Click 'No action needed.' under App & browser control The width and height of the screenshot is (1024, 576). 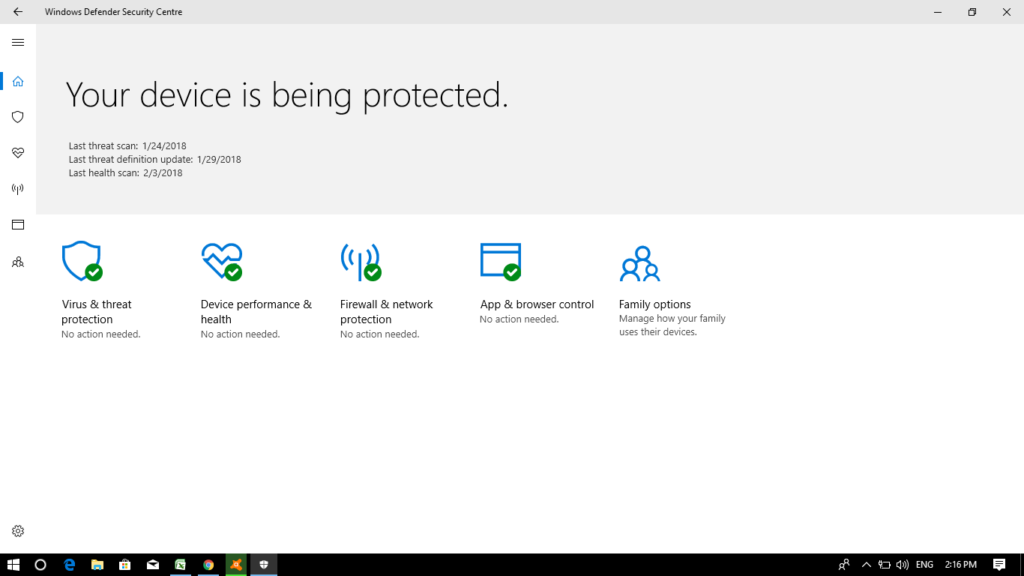(519, 319)
